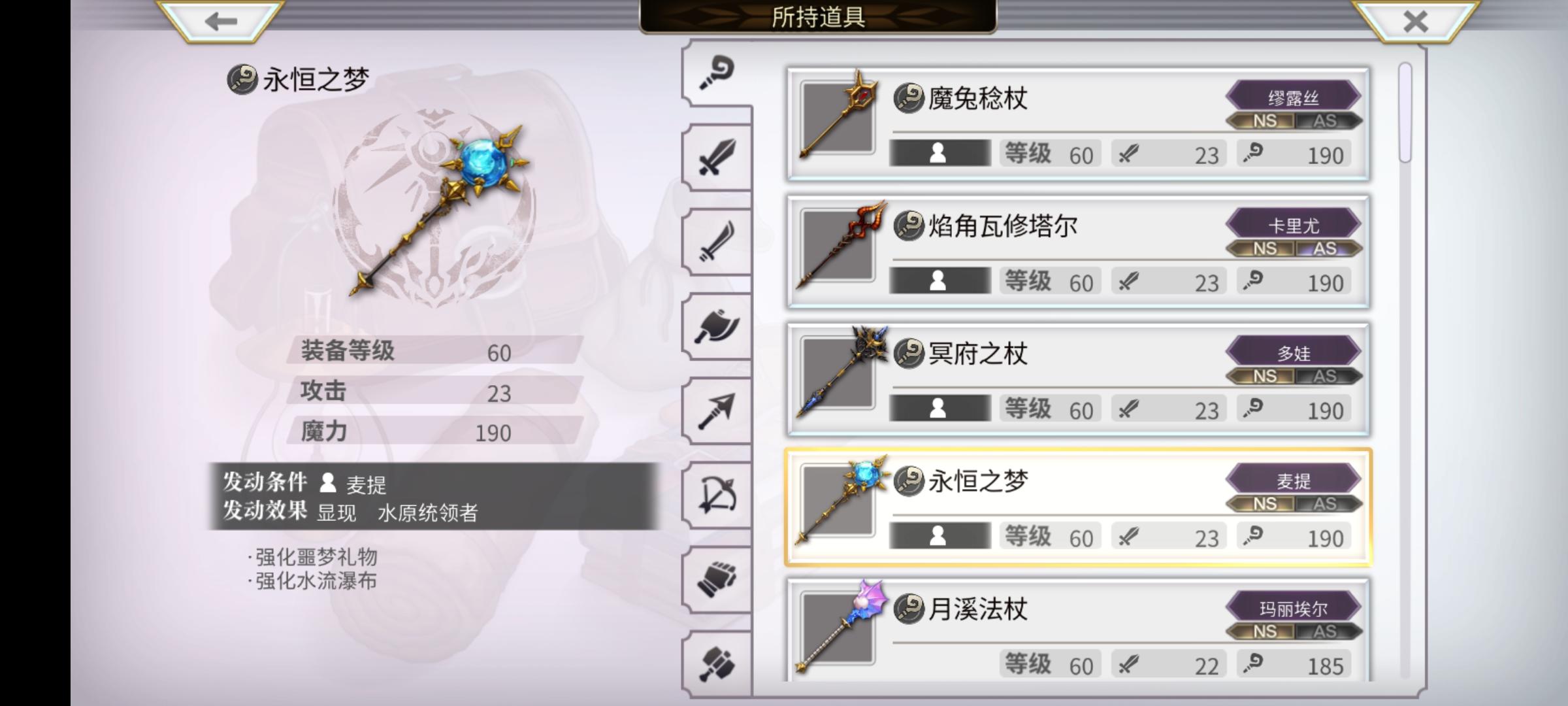Select the 焰角瓦修塔尔 staff entry

coord(1078,251)
